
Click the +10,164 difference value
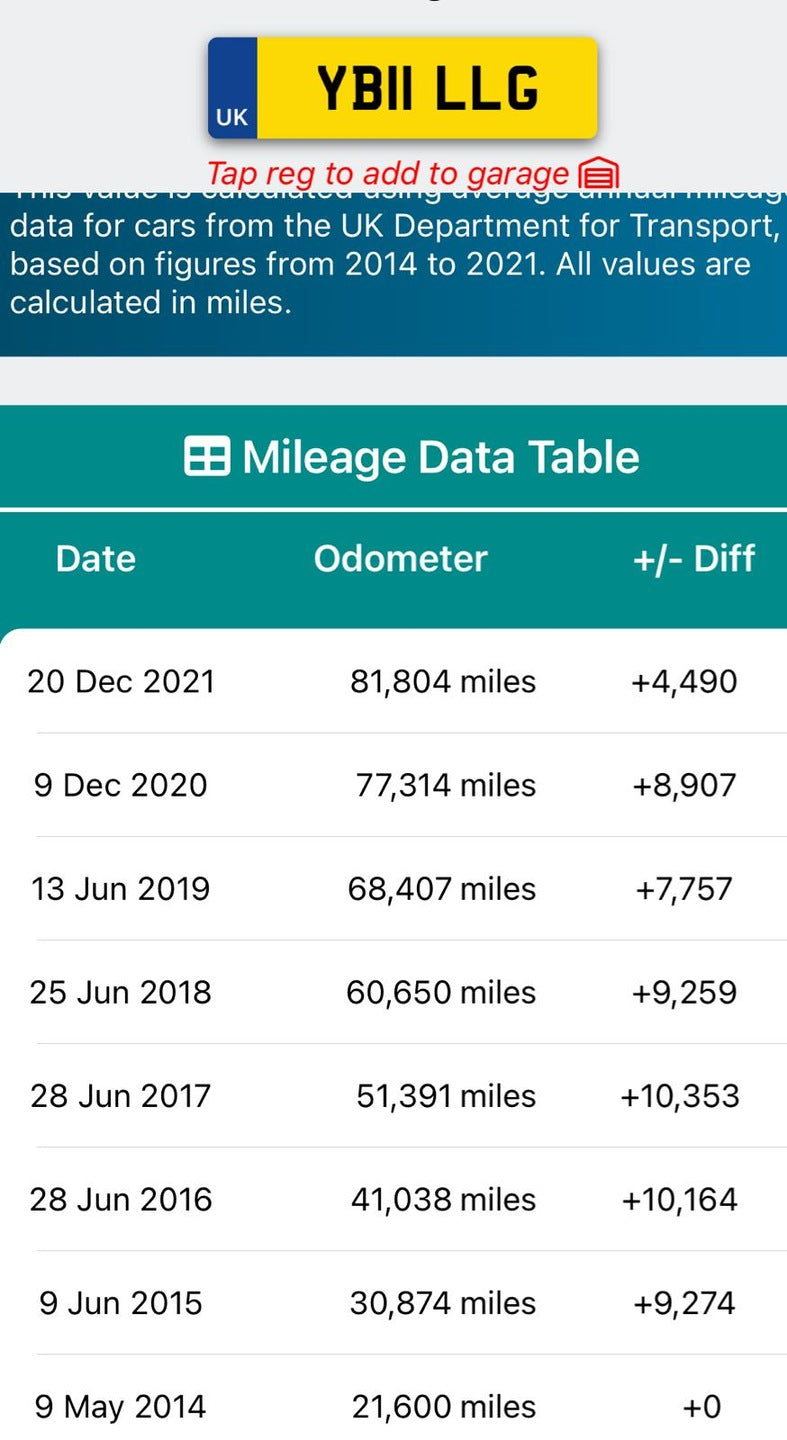click(680, 1199)
